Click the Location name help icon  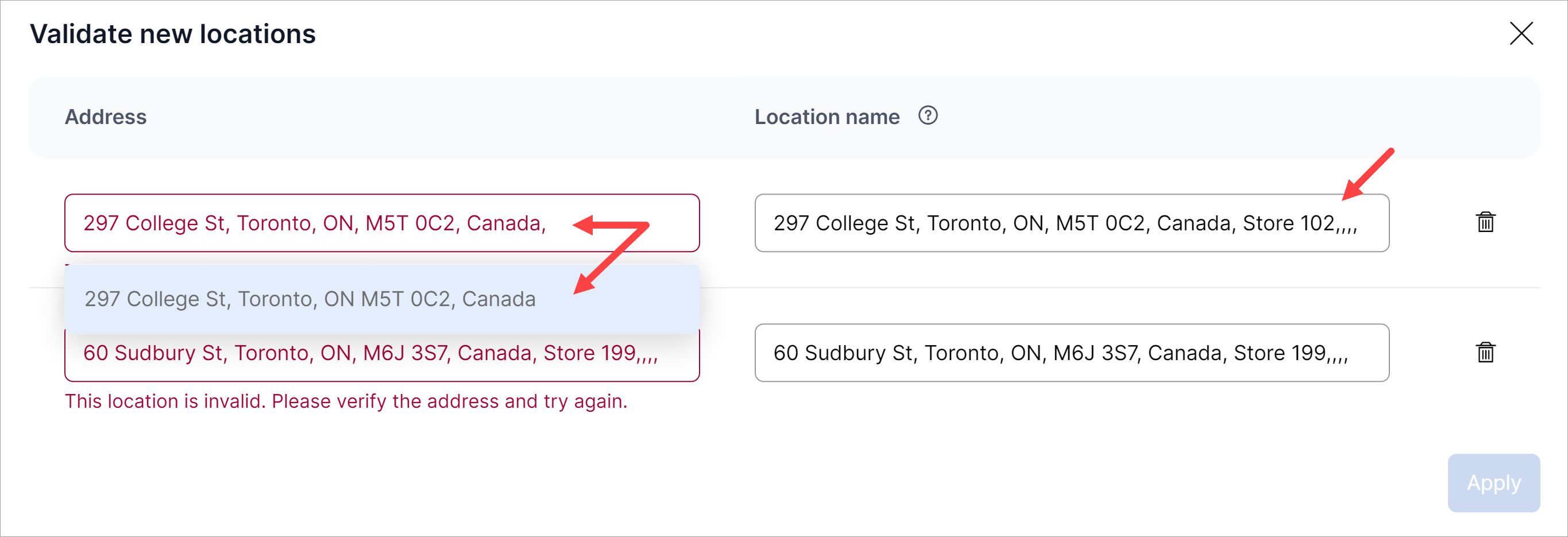(x=928, y=115)
